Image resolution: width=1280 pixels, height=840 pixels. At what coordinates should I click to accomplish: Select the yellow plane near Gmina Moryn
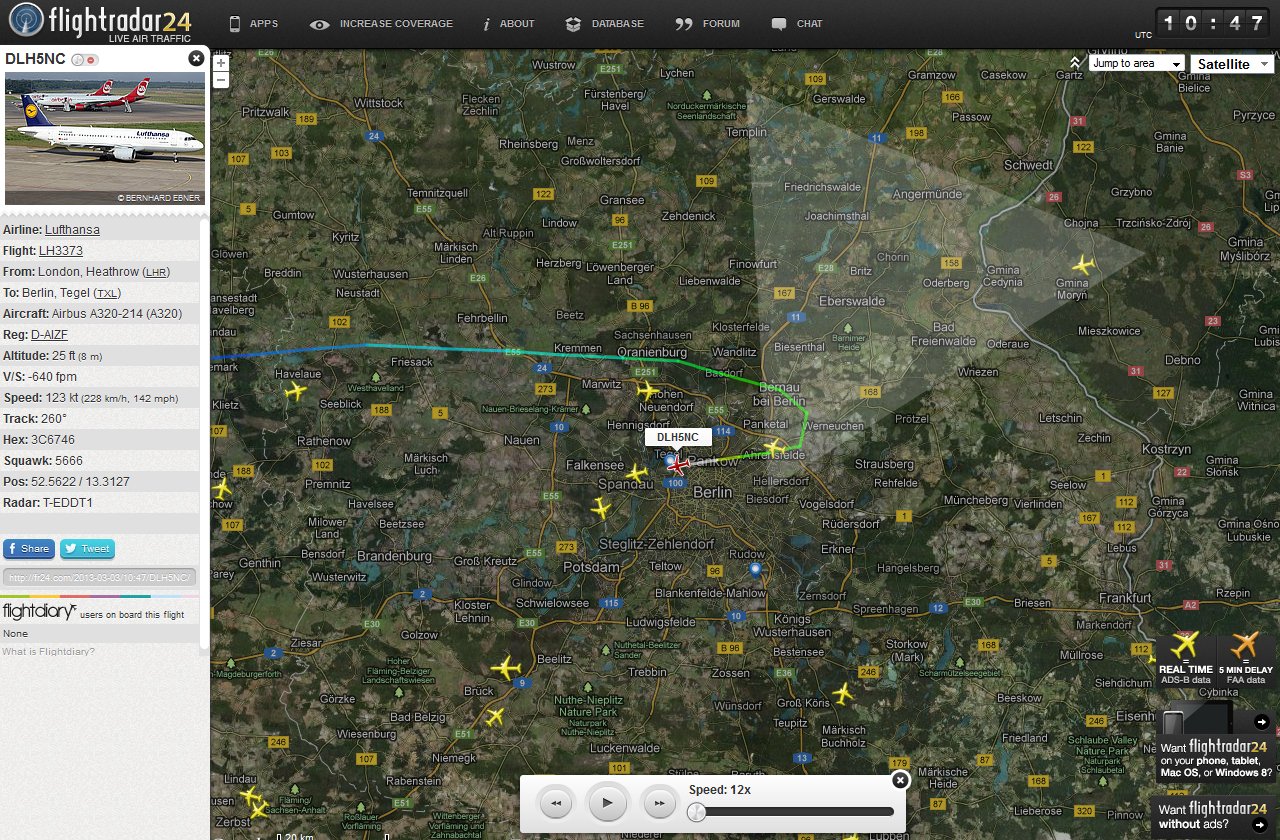point(1083,266)
